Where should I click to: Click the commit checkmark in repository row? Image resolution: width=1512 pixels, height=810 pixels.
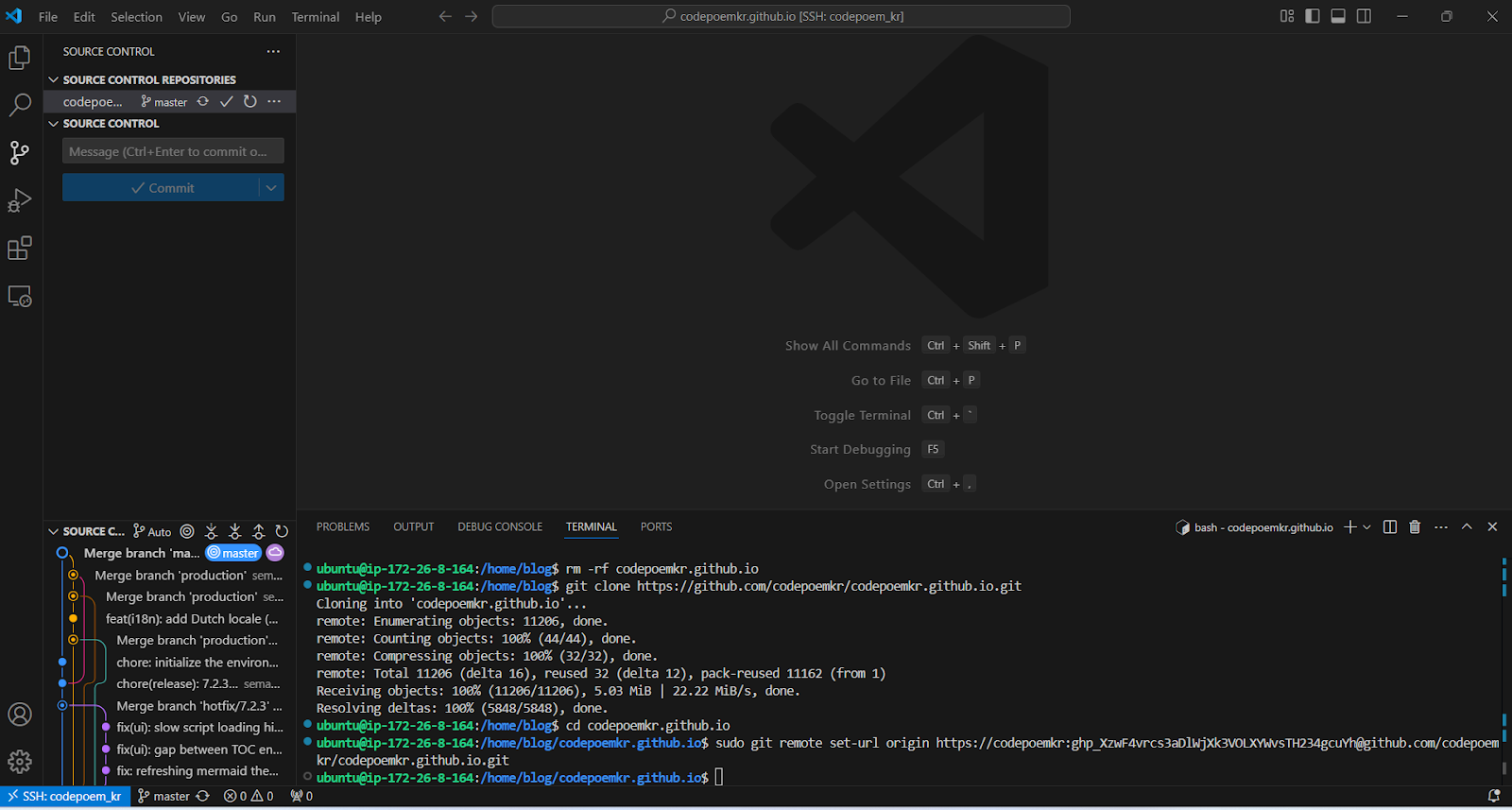[x=227, y=101]
